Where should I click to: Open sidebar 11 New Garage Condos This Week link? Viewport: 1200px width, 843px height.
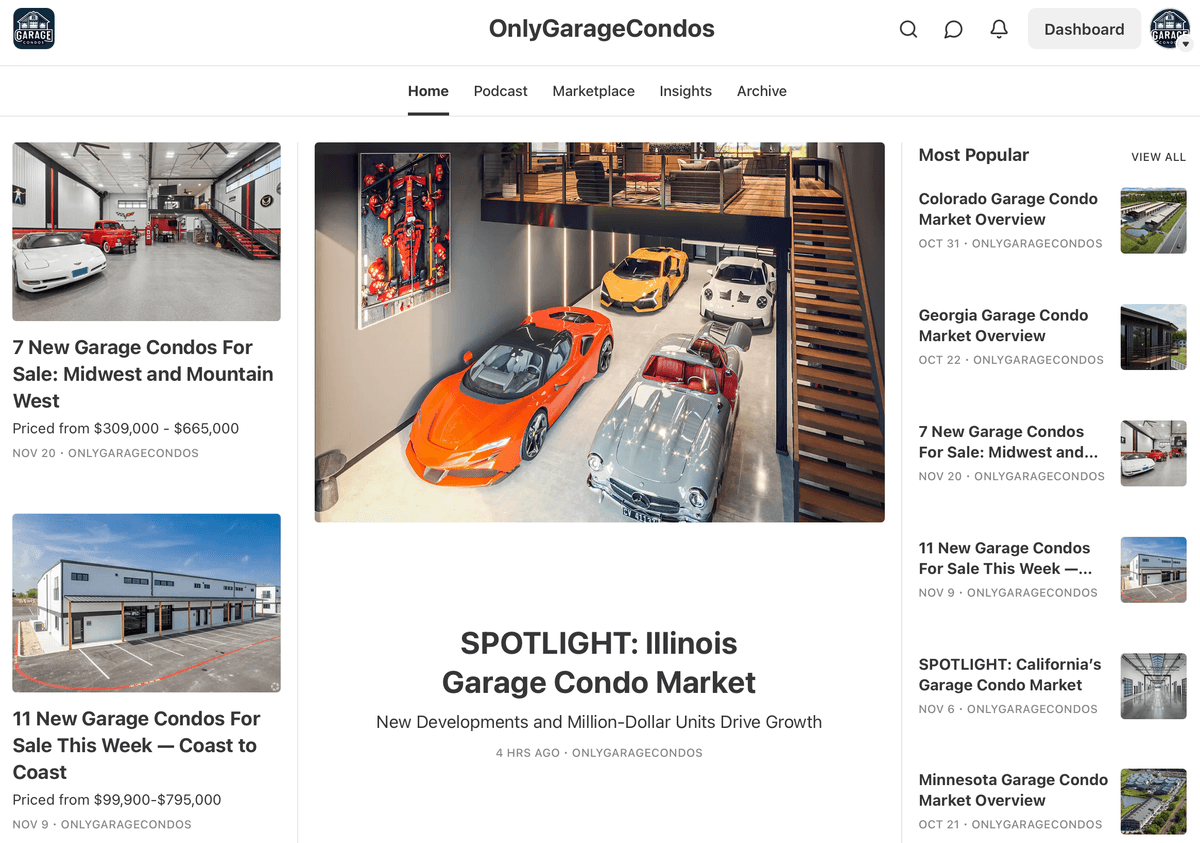click(1005, 558)
